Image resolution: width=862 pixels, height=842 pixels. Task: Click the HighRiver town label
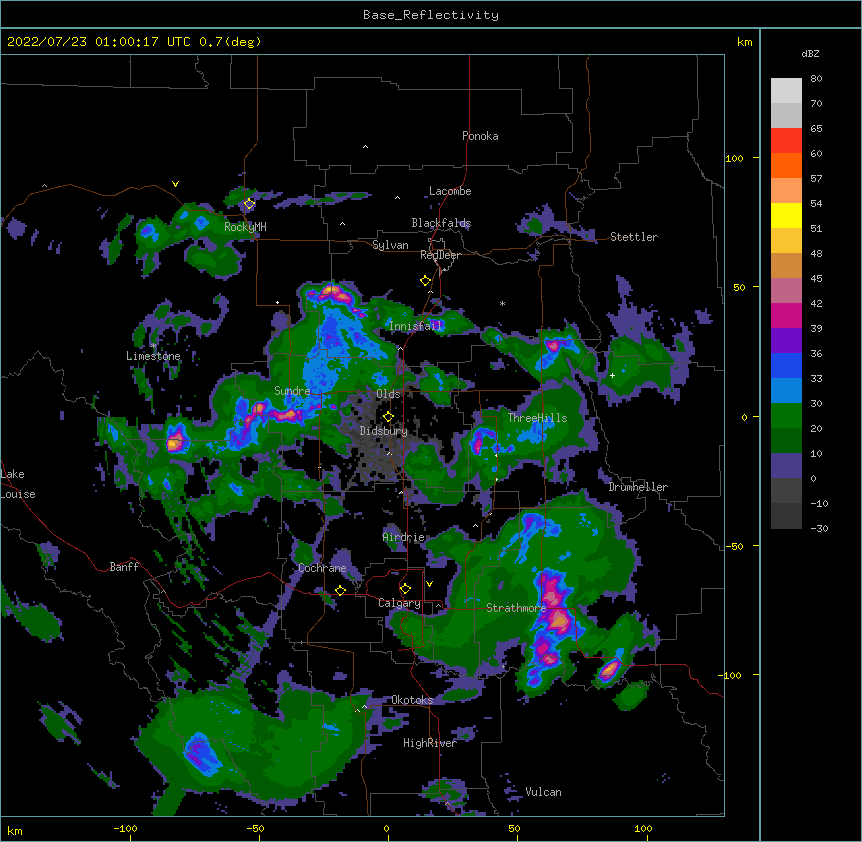coord(430,743)
